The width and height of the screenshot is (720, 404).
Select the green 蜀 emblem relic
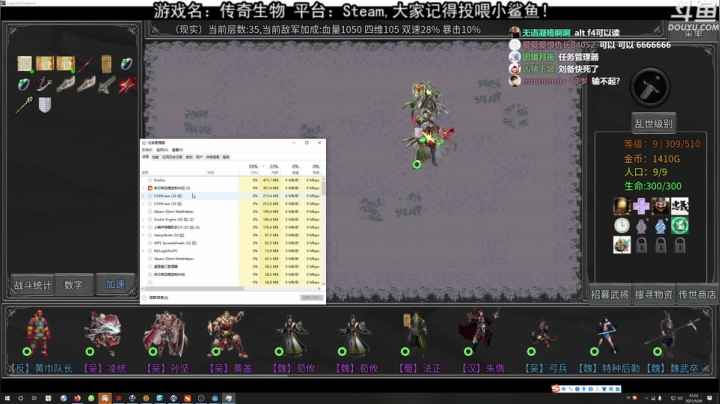click(x=680, y=225)
